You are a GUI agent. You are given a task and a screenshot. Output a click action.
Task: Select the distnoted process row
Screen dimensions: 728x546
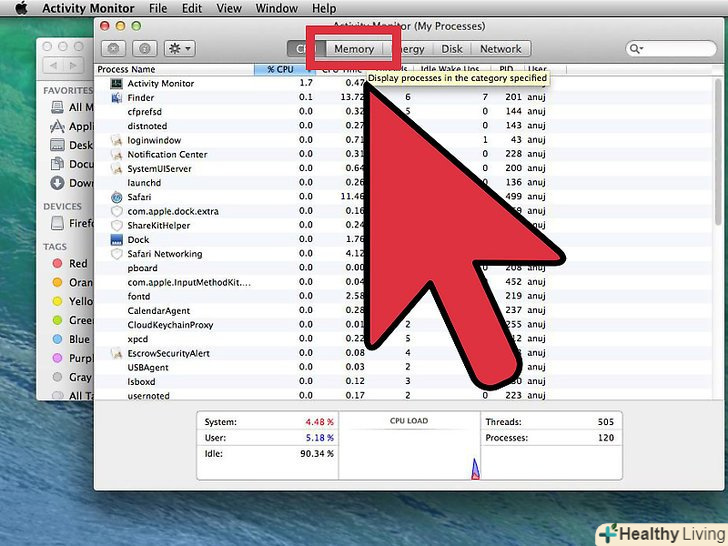tap(403, 126)
